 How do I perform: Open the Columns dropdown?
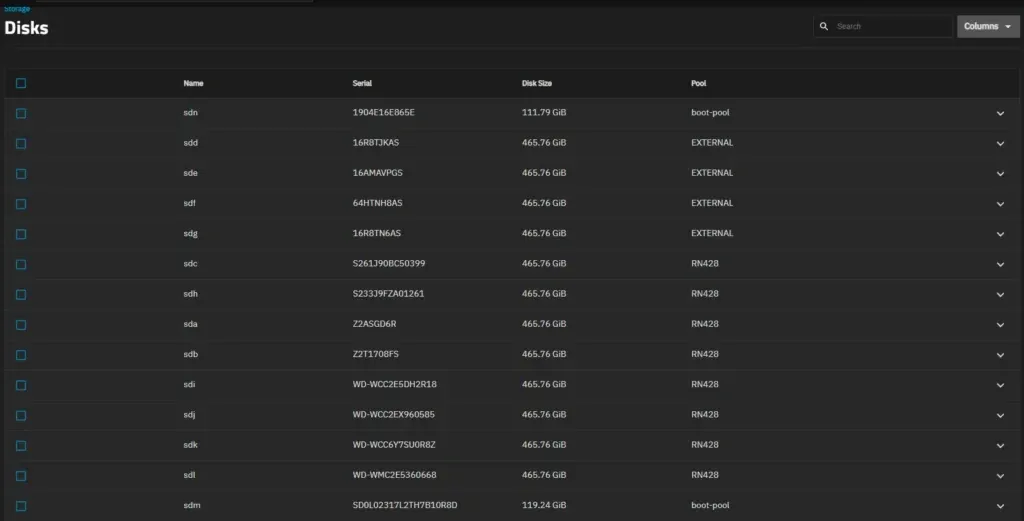point(987,26)
